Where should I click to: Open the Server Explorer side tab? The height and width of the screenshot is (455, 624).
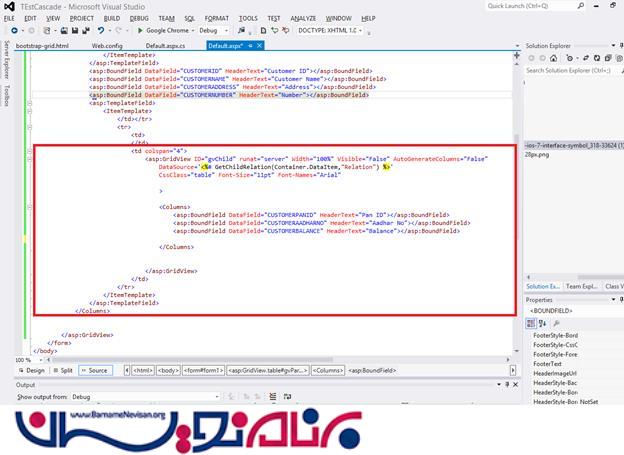[x=5, y=61]
